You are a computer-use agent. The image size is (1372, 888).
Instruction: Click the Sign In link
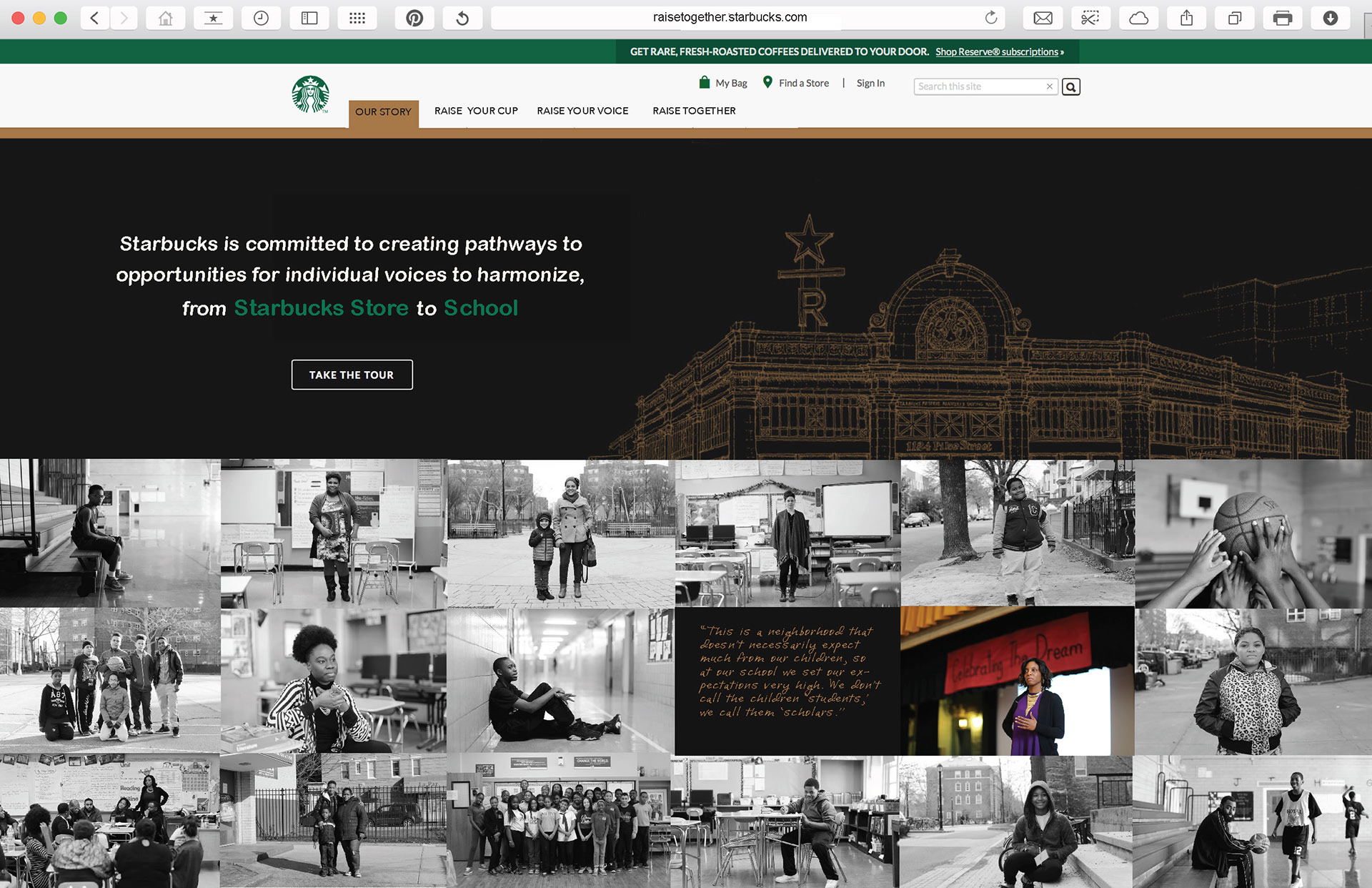click(870, 83)
